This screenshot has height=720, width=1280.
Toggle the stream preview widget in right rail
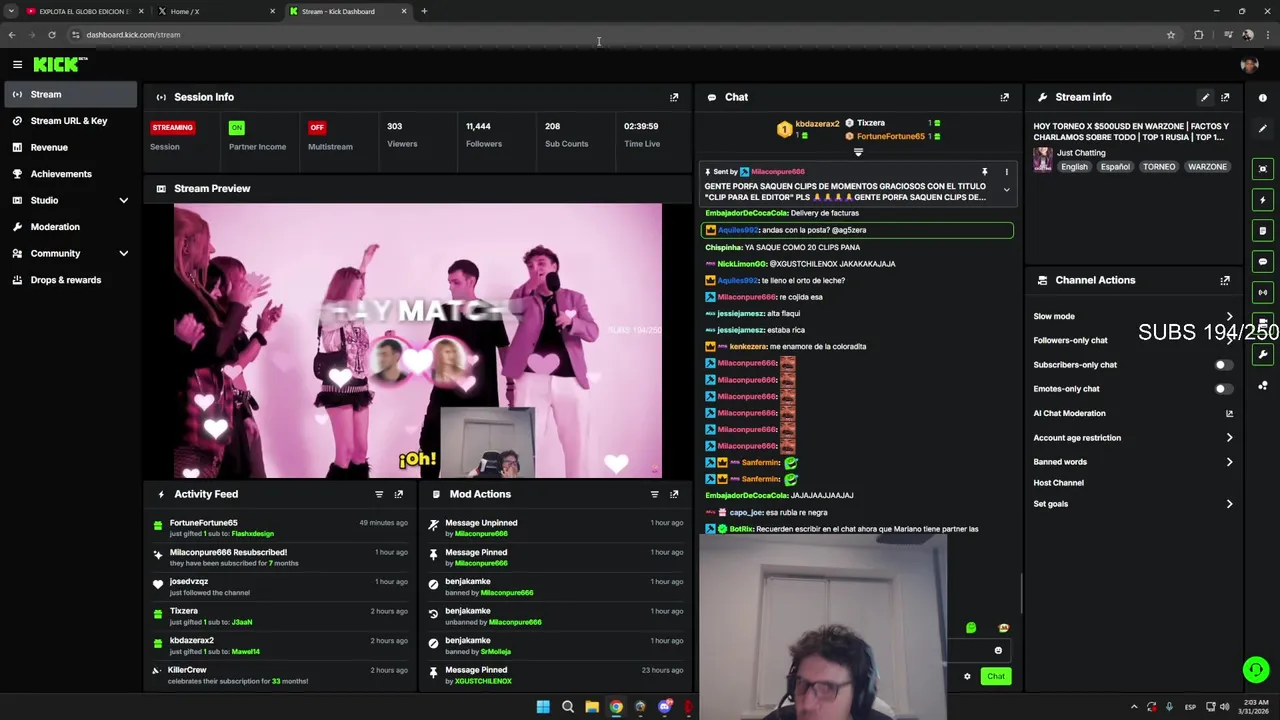[1263, 169]
